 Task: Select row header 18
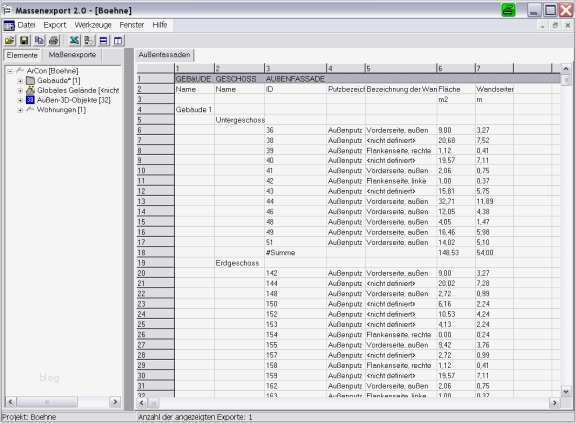[x=155, y=253]
